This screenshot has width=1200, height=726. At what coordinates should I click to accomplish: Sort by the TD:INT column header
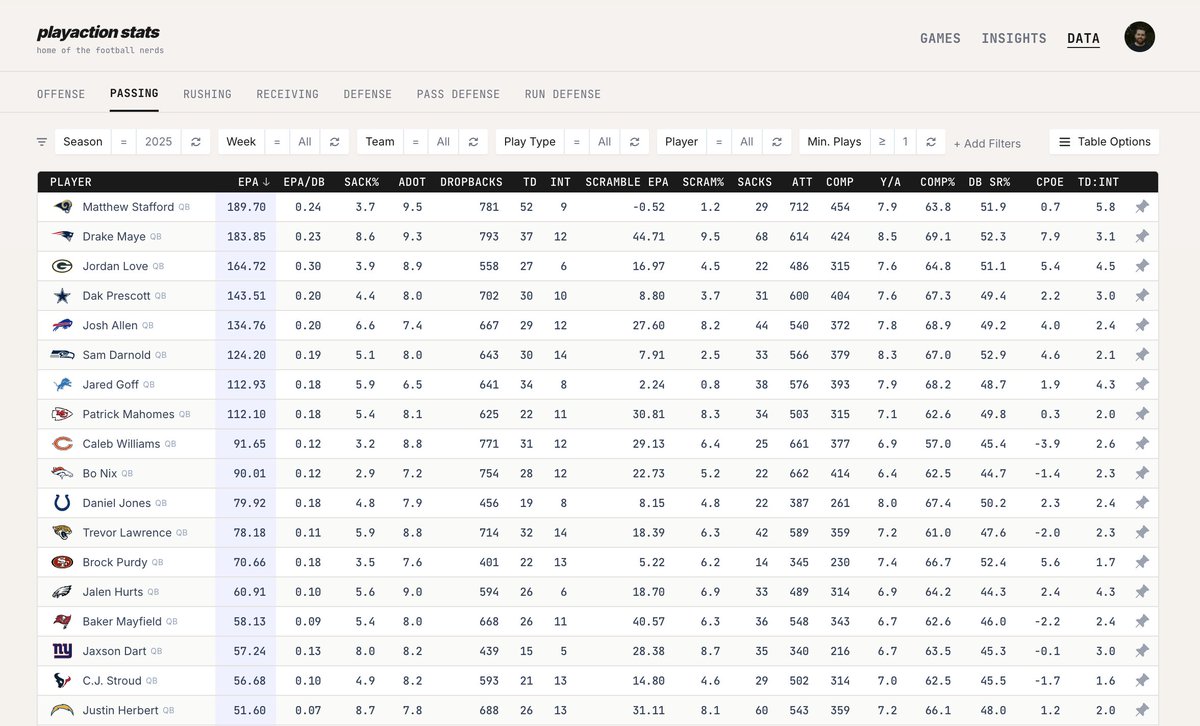click(x=1099, y=182)
